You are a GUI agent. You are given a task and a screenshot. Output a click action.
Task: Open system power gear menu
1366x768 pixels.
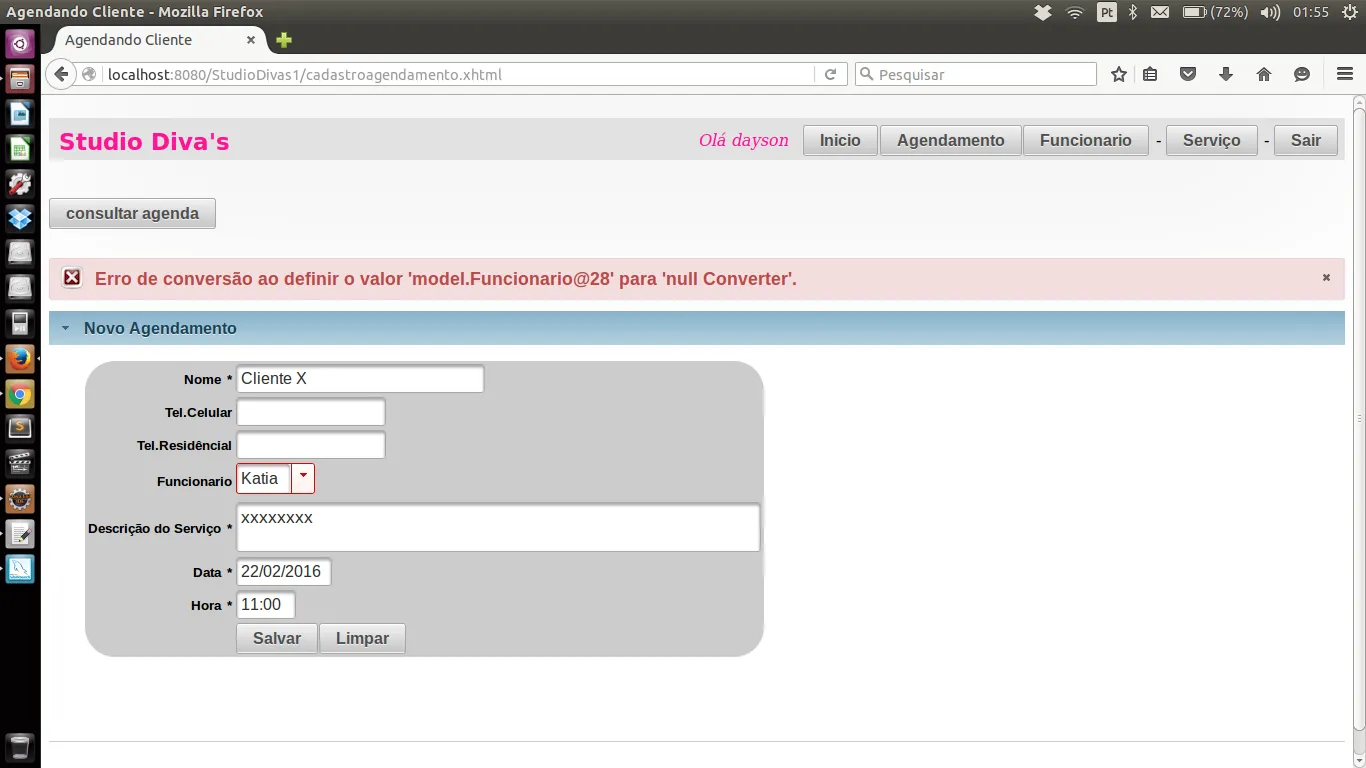click(x=1349, y=12)
